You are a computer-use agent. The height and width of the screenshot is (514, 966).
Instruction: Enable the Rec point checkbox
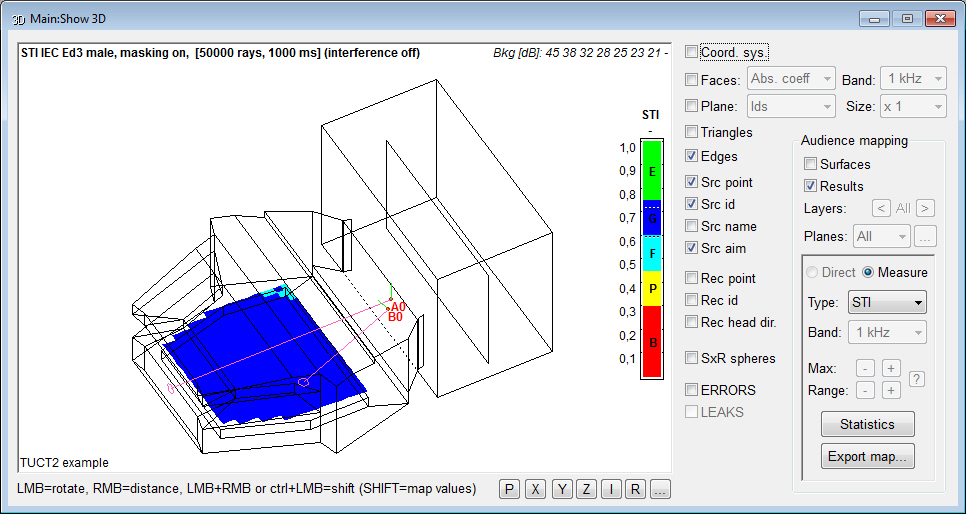[x=691, y=279]
